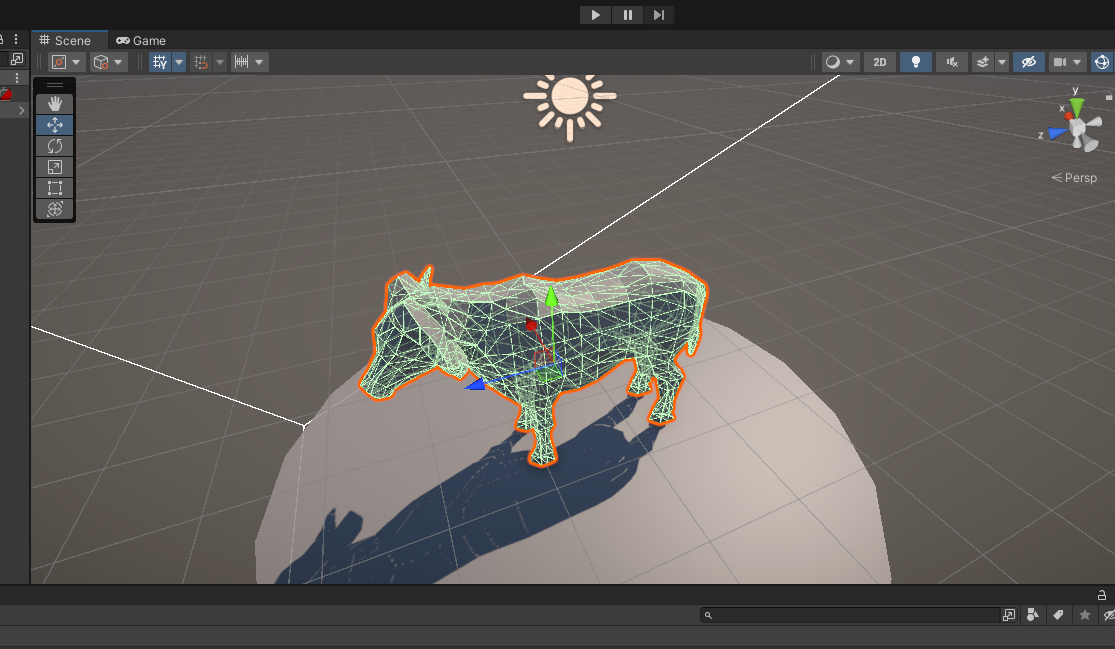Toggle scene audio mute button

[x=951, y=62]
